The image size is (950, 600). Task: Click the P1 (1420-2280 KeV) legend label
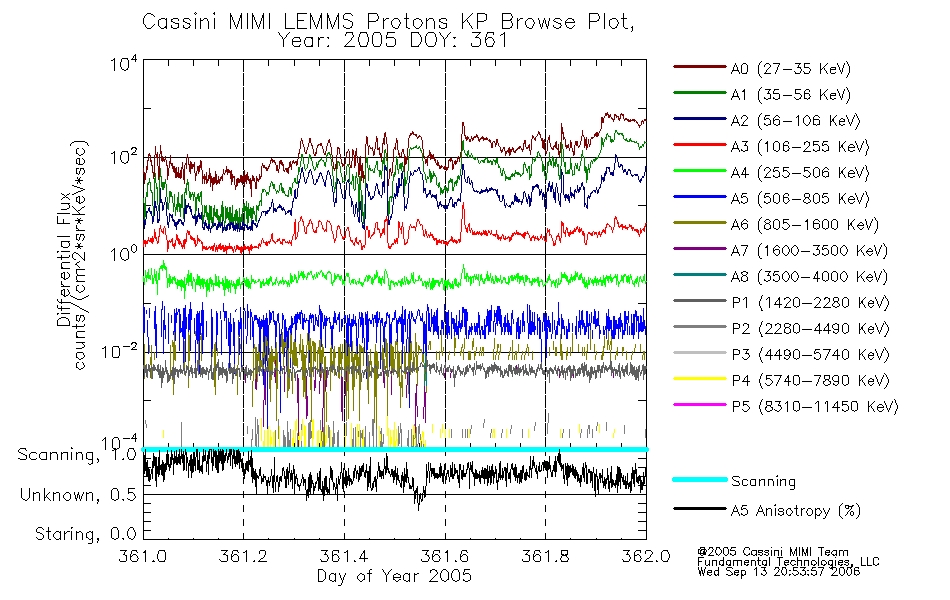tap(810, 303)
